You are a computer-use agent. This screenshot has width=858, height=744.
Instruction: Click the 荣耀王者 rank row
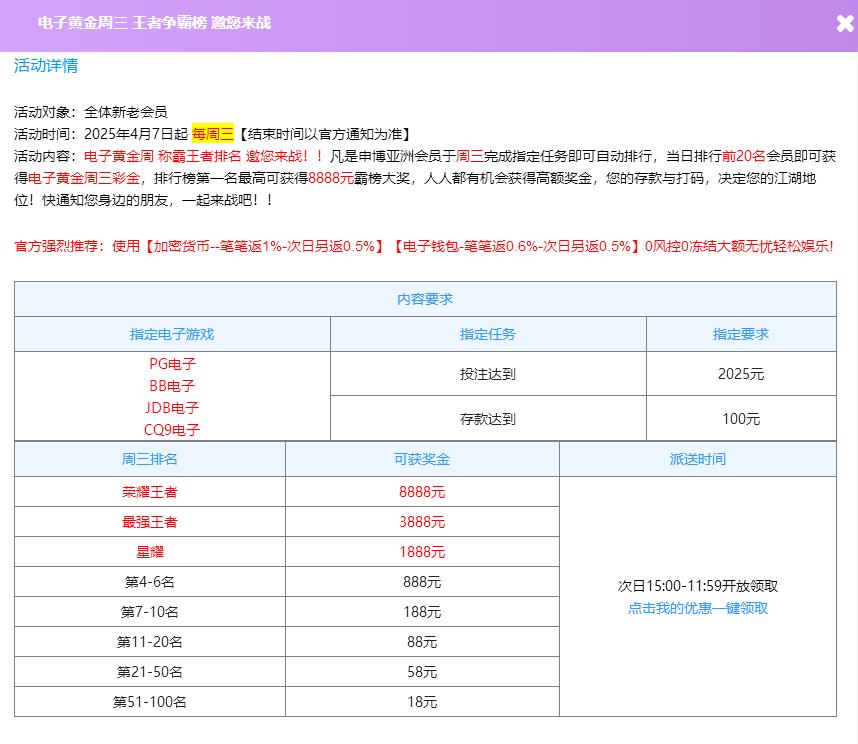click(150, 492)
